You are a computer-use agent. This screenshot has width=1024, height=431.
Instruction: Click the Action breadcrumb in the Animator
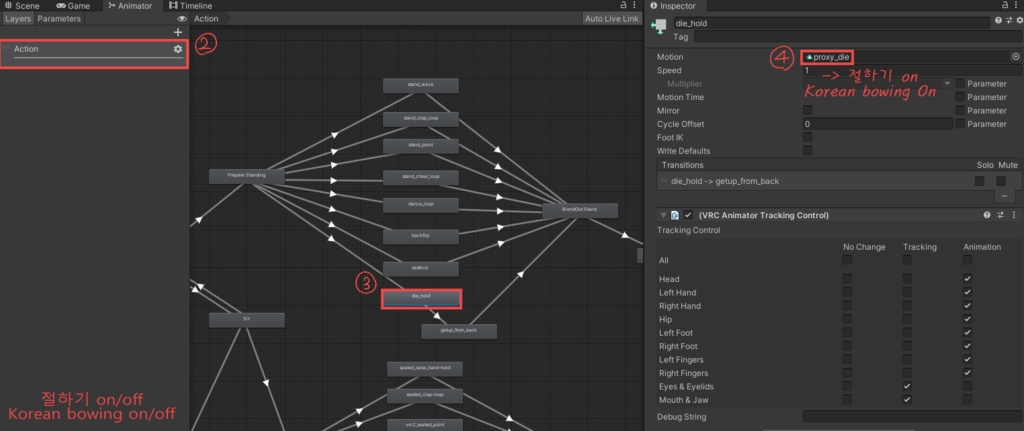pyautogui.click(x=206, y=19)
